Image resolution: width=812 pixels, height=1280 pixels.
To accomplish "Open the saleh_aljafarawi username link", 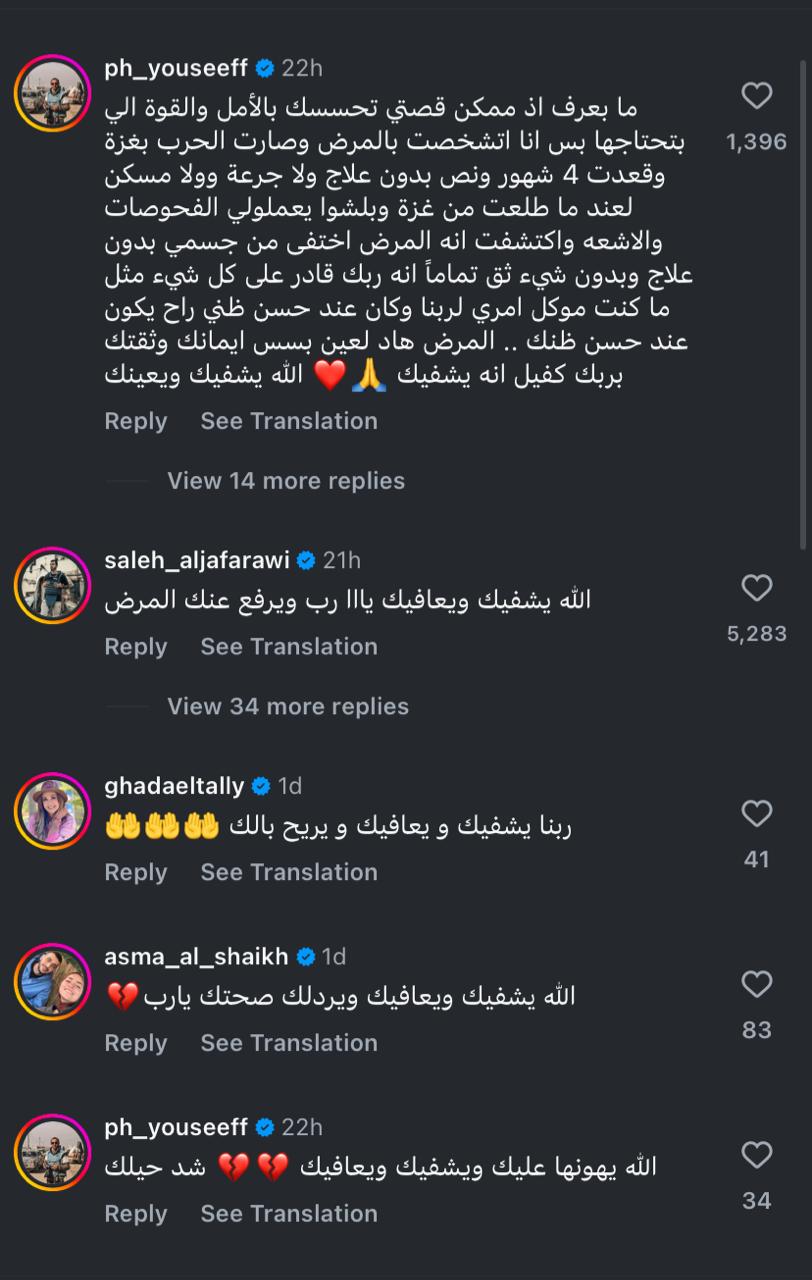I will click(196, 561).
